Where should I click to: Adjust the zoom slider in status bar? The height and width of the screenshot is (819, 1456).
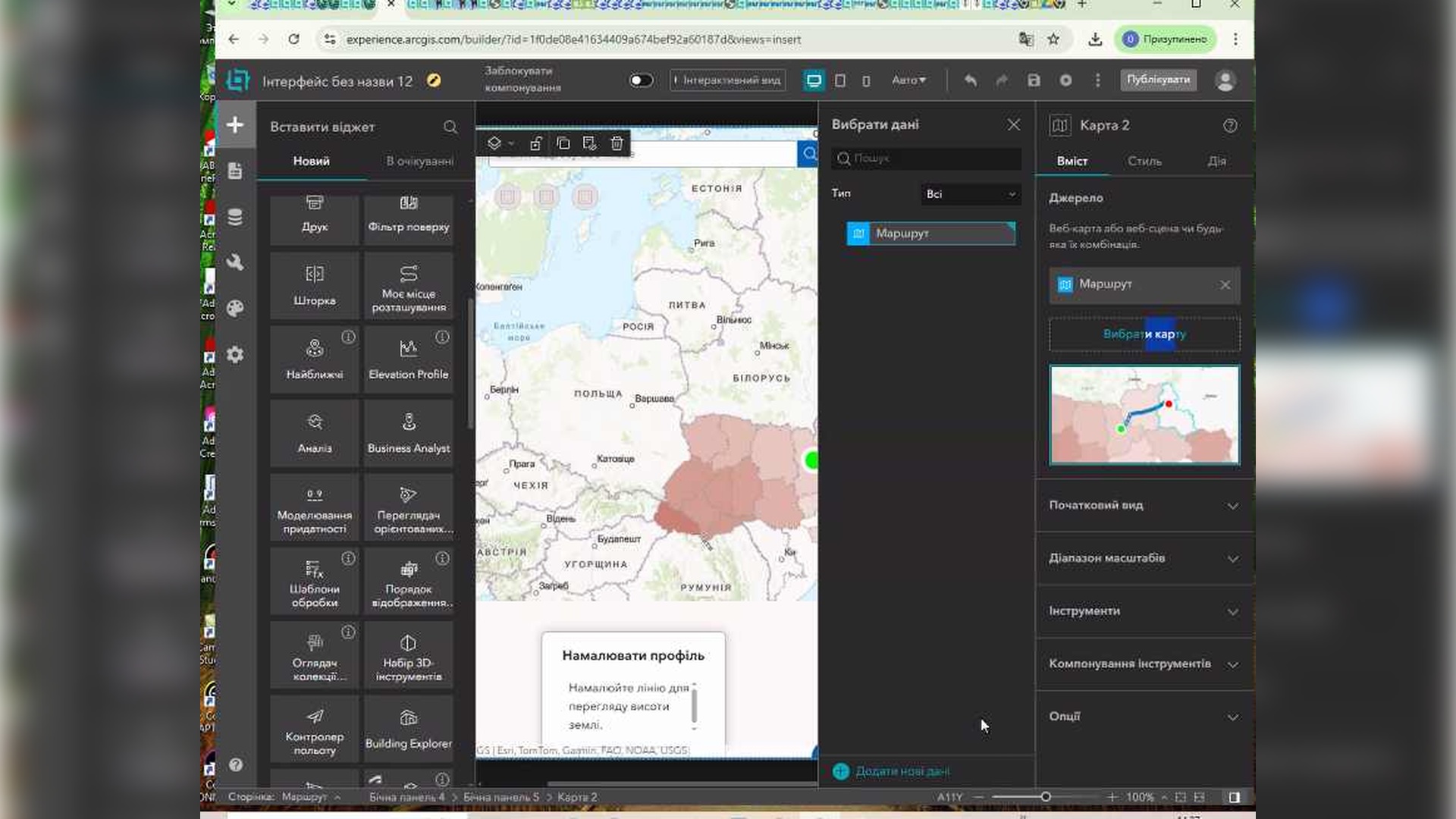pos(1045,797)
